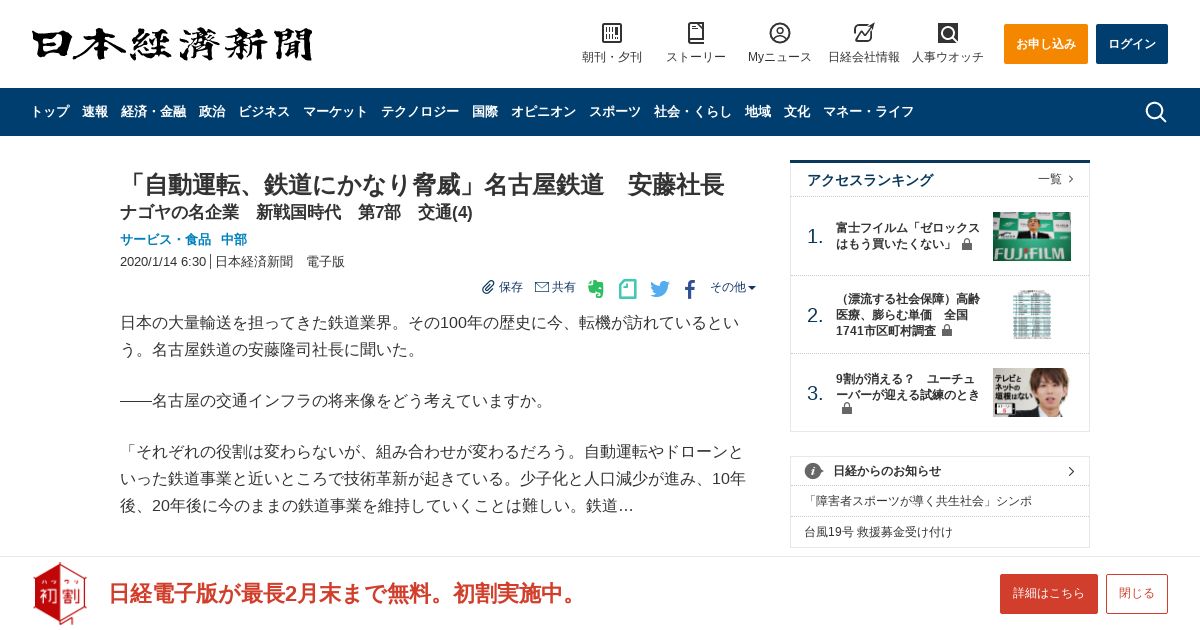Click the アクセスランキング heading
The width and height of the screenshot is (1200, 630).
tap(870, 180)
